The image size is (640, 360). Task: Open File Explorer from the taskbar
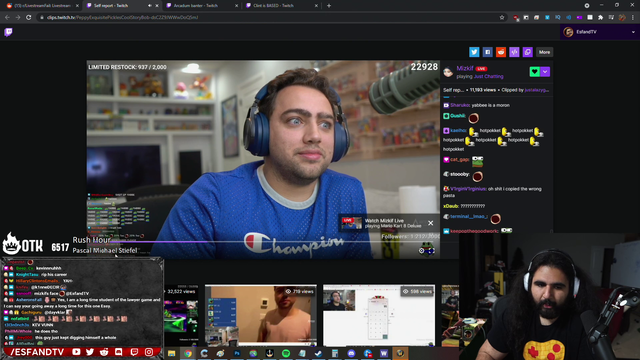(x=171, y=353)
